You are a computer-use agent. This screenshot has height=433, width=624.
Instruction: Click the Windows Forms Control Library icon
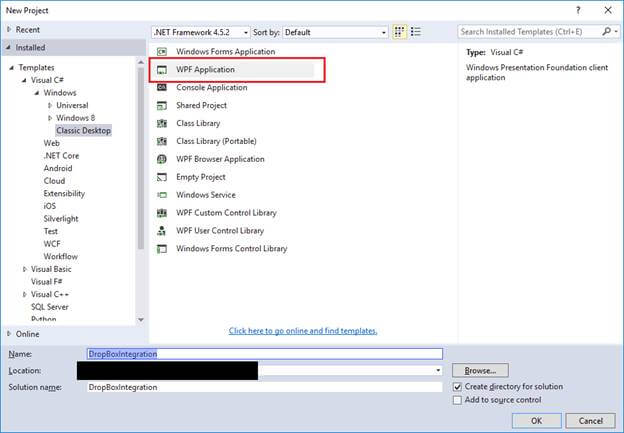162,249
